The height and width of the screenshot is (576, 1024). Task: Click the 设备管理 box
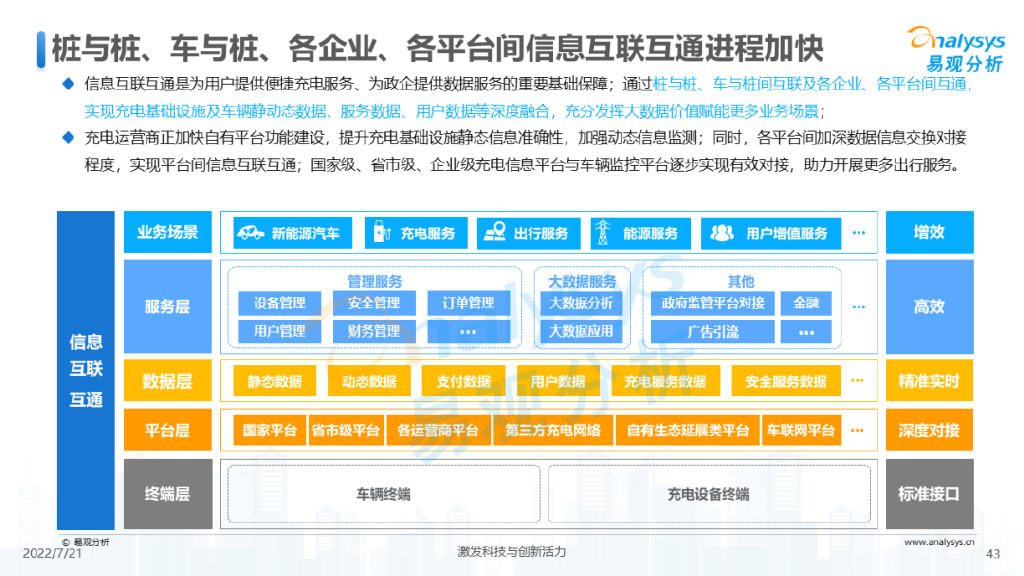tap(280, 303)
